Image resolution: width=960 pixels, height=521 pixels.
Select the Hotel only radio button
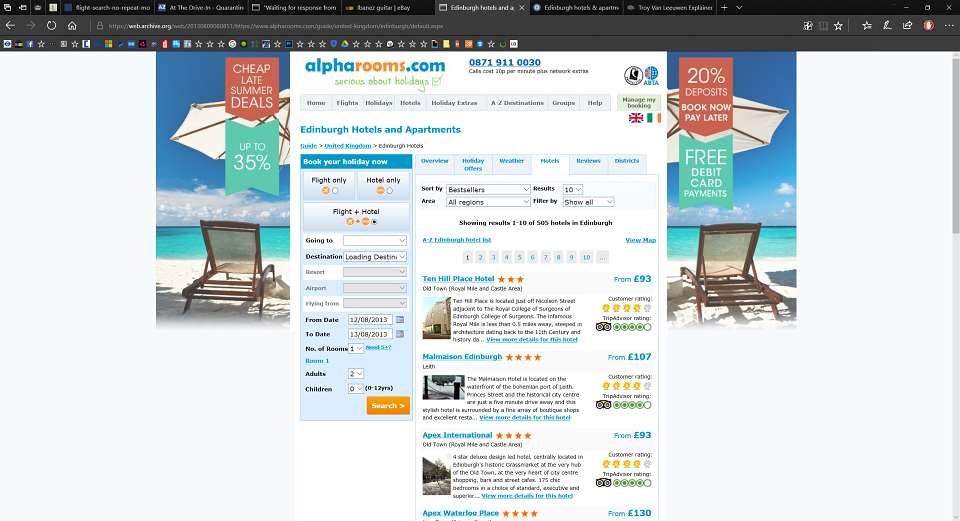389,190
